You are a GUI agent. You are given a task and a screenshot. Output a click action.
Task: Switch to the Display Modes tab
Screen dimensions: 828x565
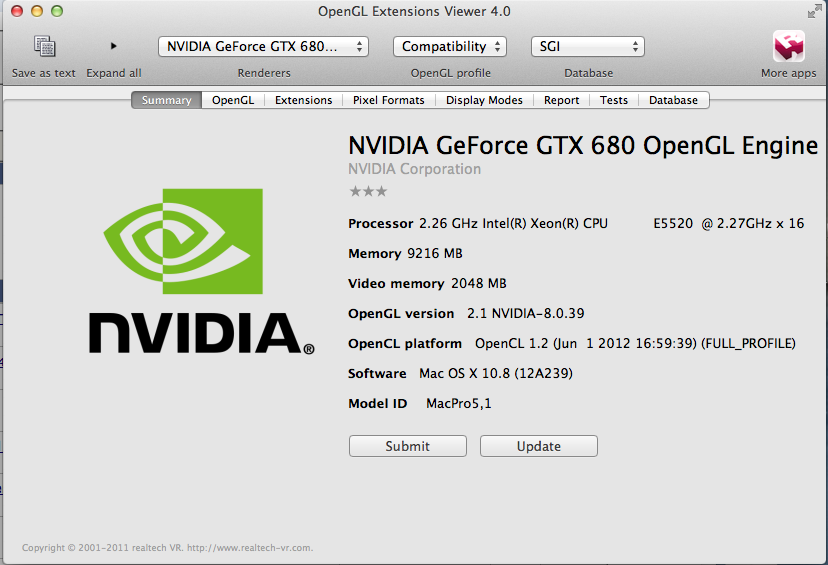pyautogui.click(x=484, y=100)
